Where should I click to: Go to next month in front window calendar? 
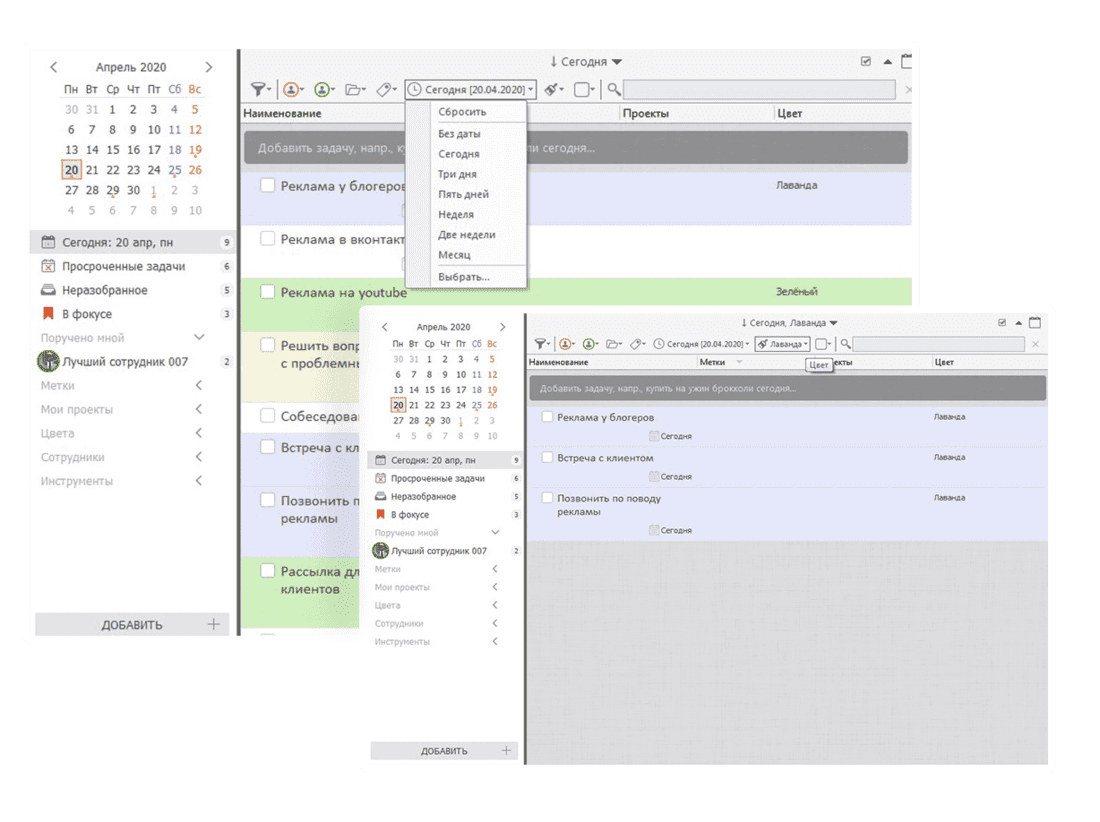502,327
